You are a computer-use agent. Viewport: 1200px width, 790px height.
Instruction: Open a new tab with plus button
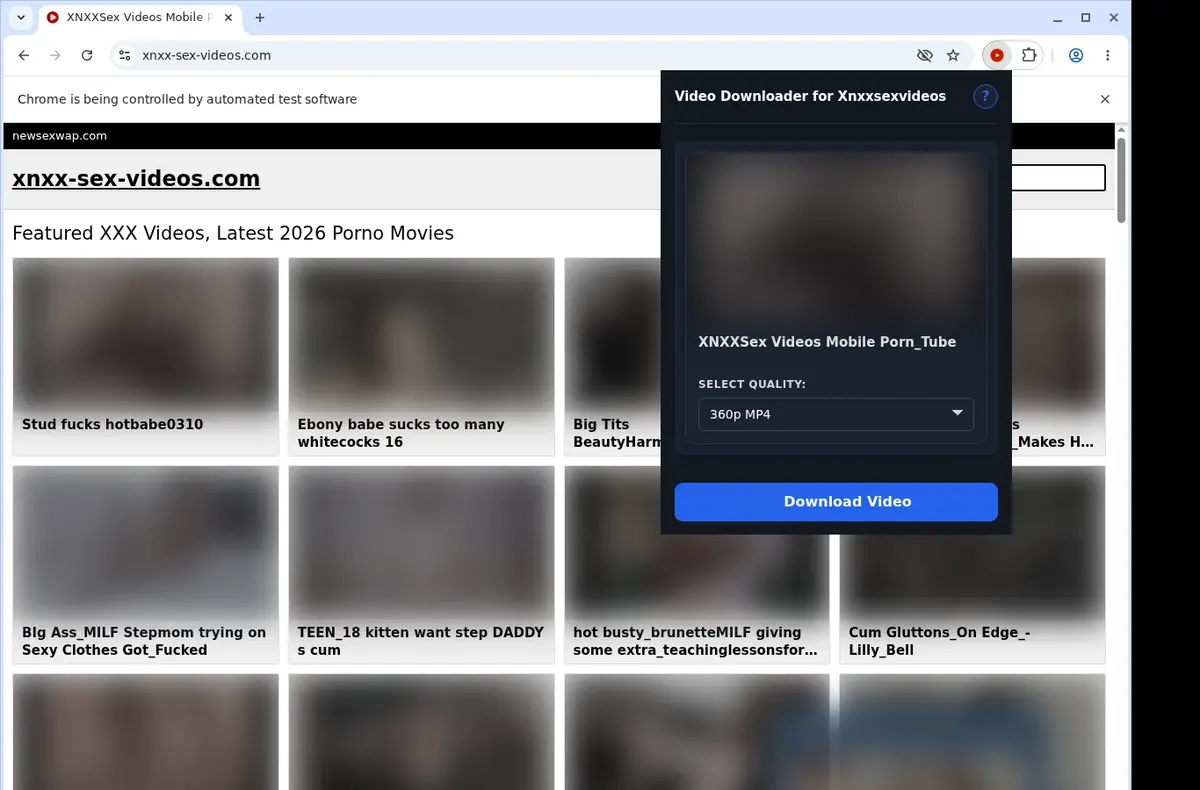[x=260, y=18]
